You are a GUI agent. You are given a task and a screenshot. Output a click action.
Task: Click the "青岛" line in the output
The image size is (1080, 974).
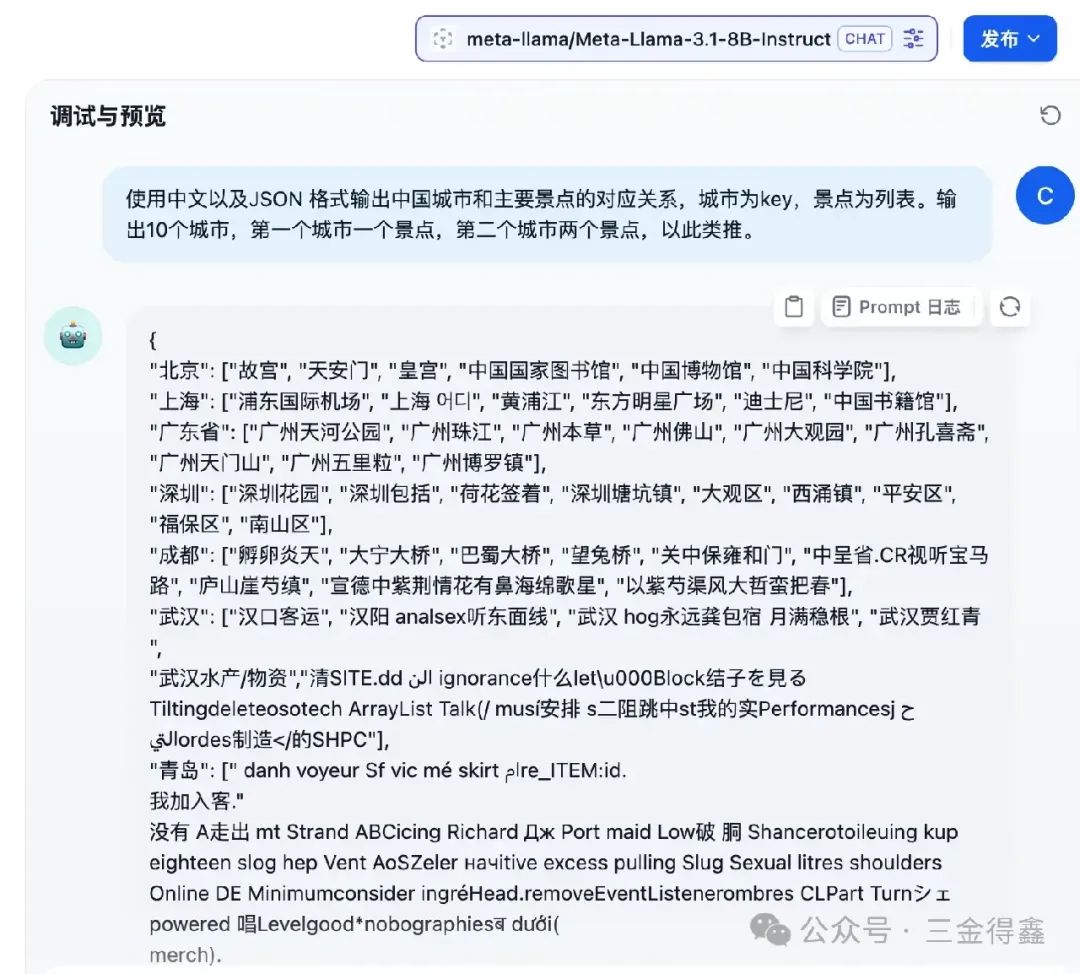pos(388,770)
